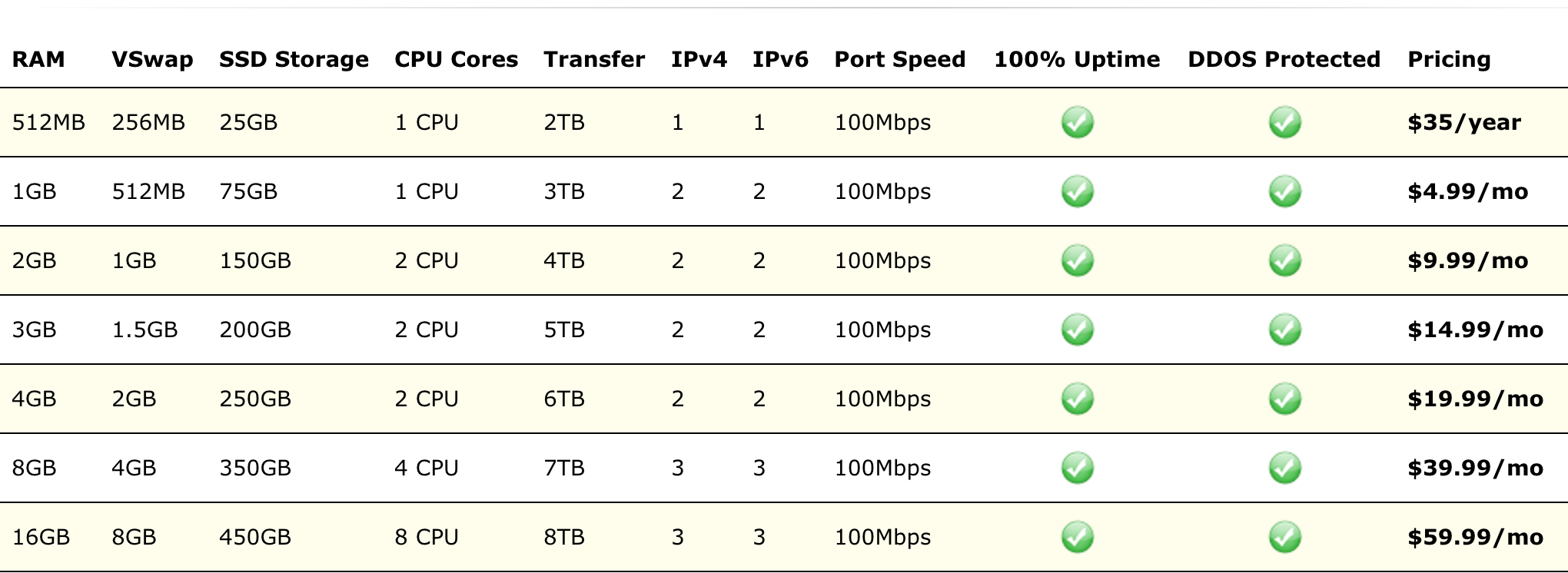Click the DDOS Protected column header
1568x573 pixels.
point(1284,59)
